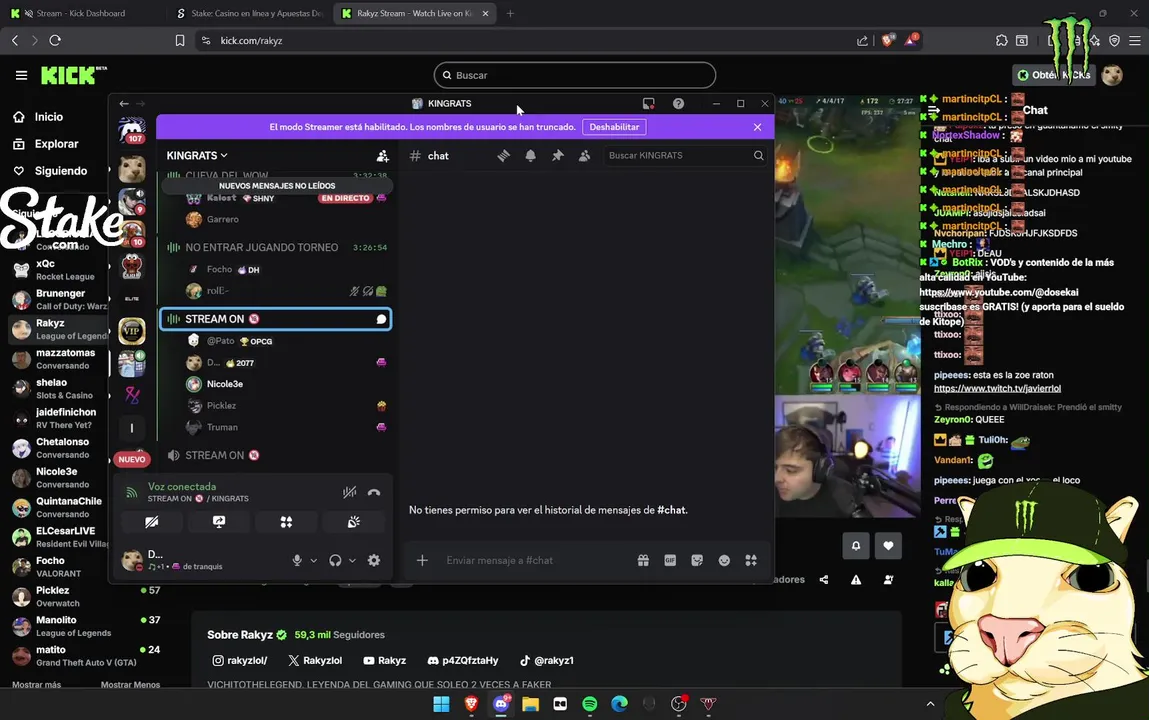Open Spotify from Windows taskbar

click(x=590, y=704)
